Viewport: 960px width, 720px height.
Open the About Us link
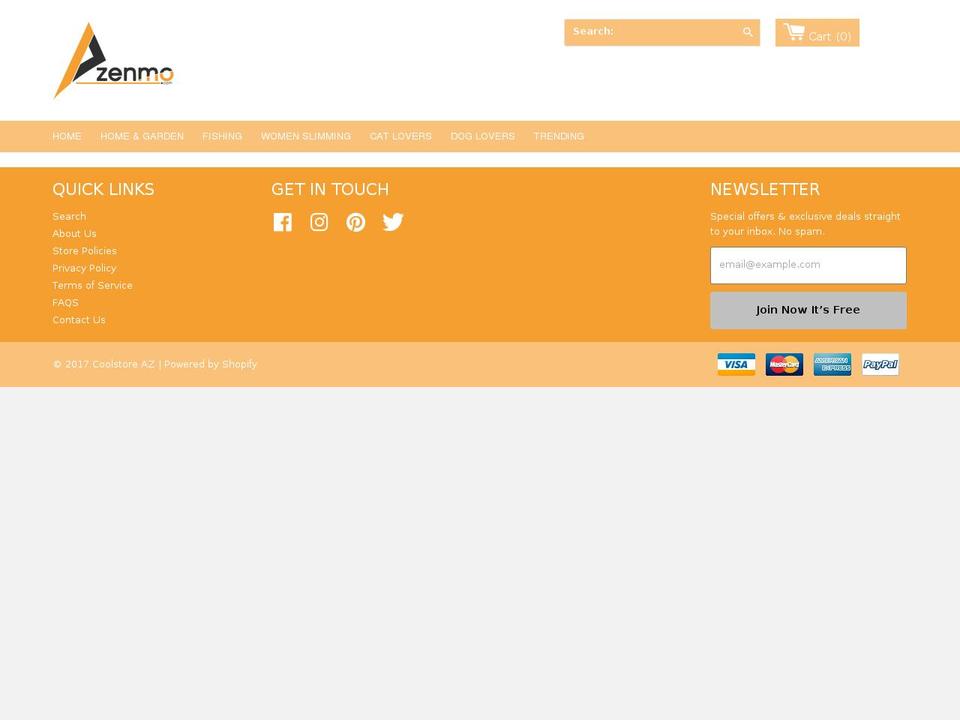pyautogui.click(x=74, y=233)
